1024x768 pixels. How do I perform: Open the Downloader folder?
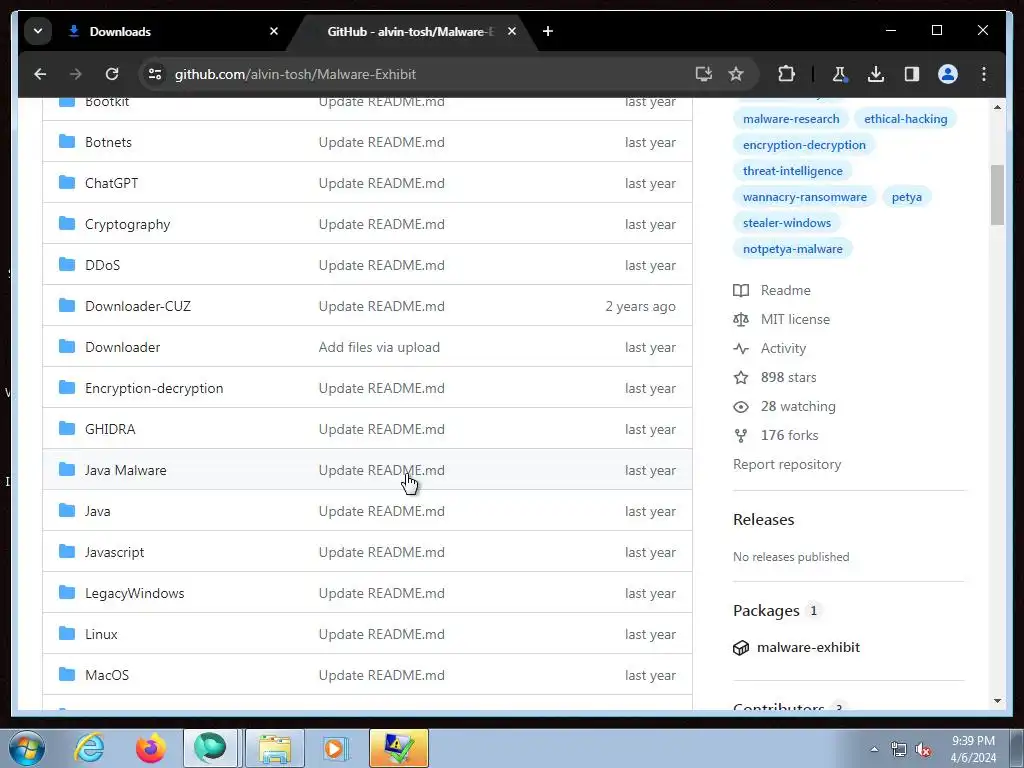coord(123,347)
